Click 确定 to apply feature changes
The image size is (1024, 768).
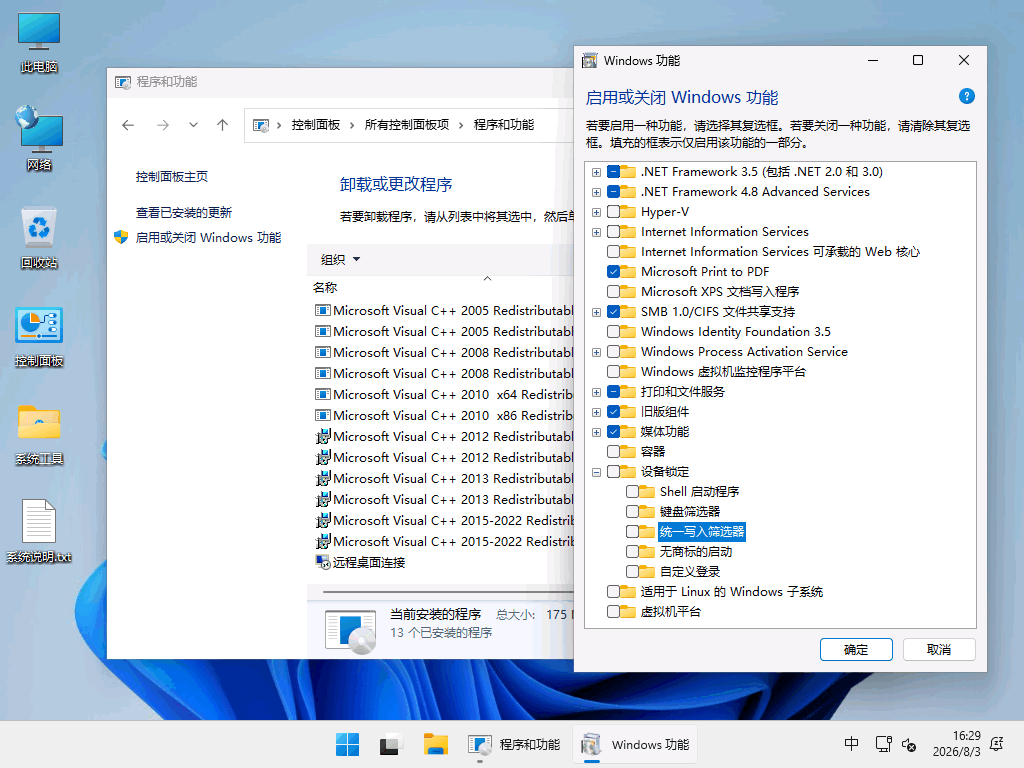pos(856,650)
